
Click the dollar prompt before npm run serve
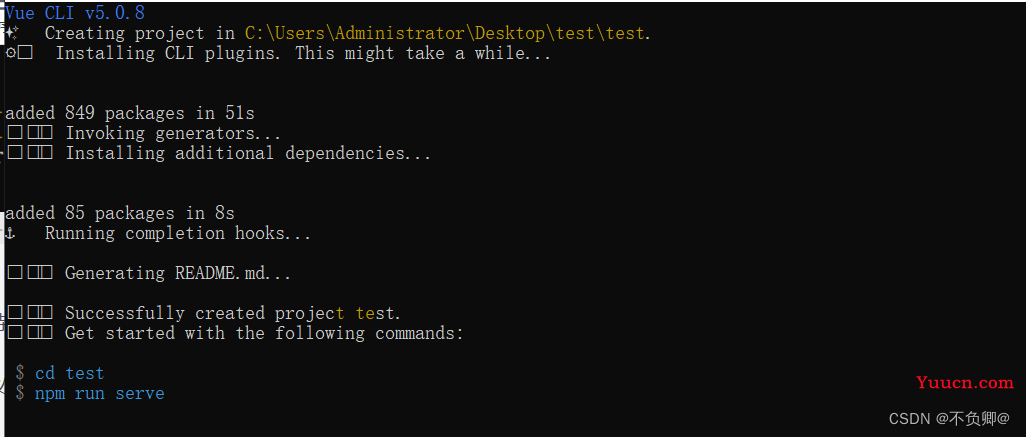click(x=20, y=393)
